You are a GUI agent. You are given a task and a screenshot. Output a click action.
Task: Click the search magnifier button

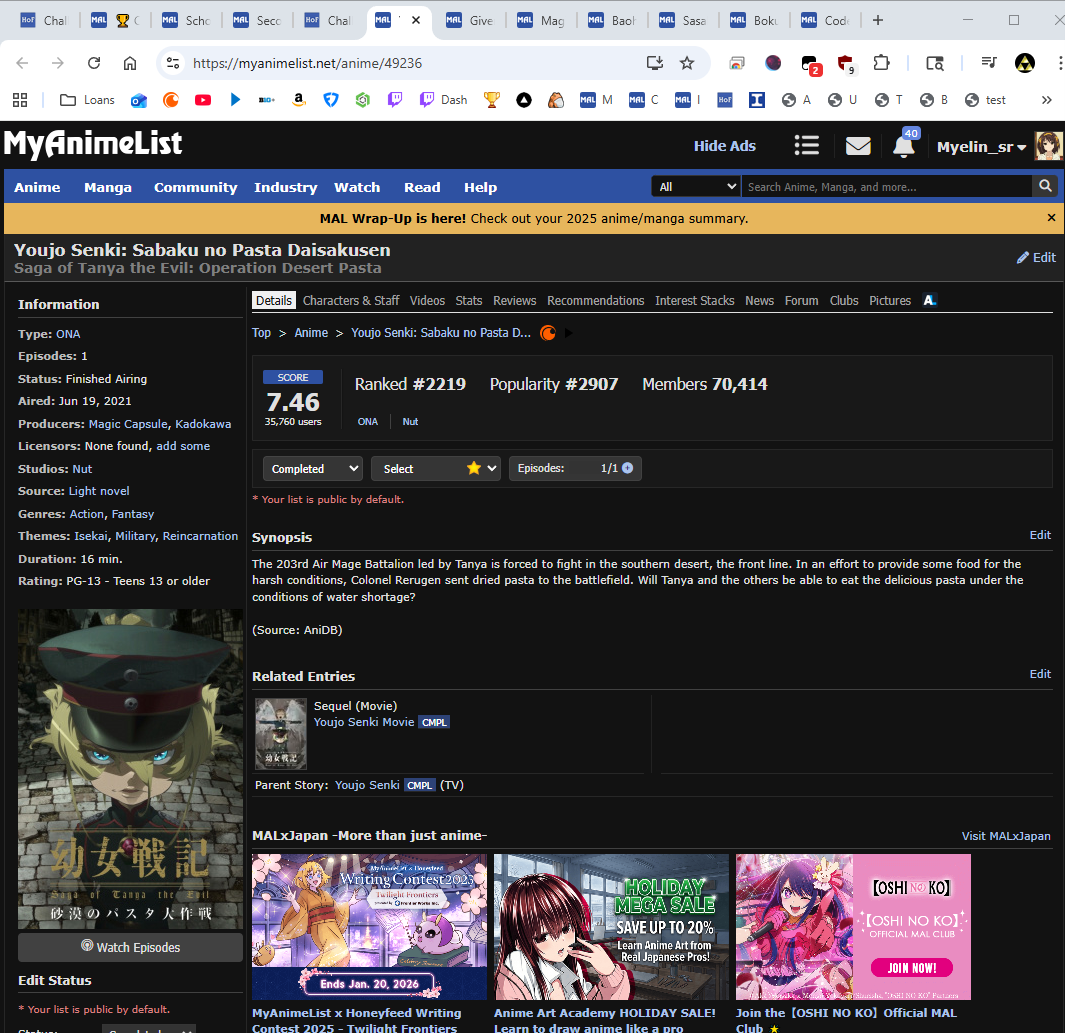(1045, 186)
